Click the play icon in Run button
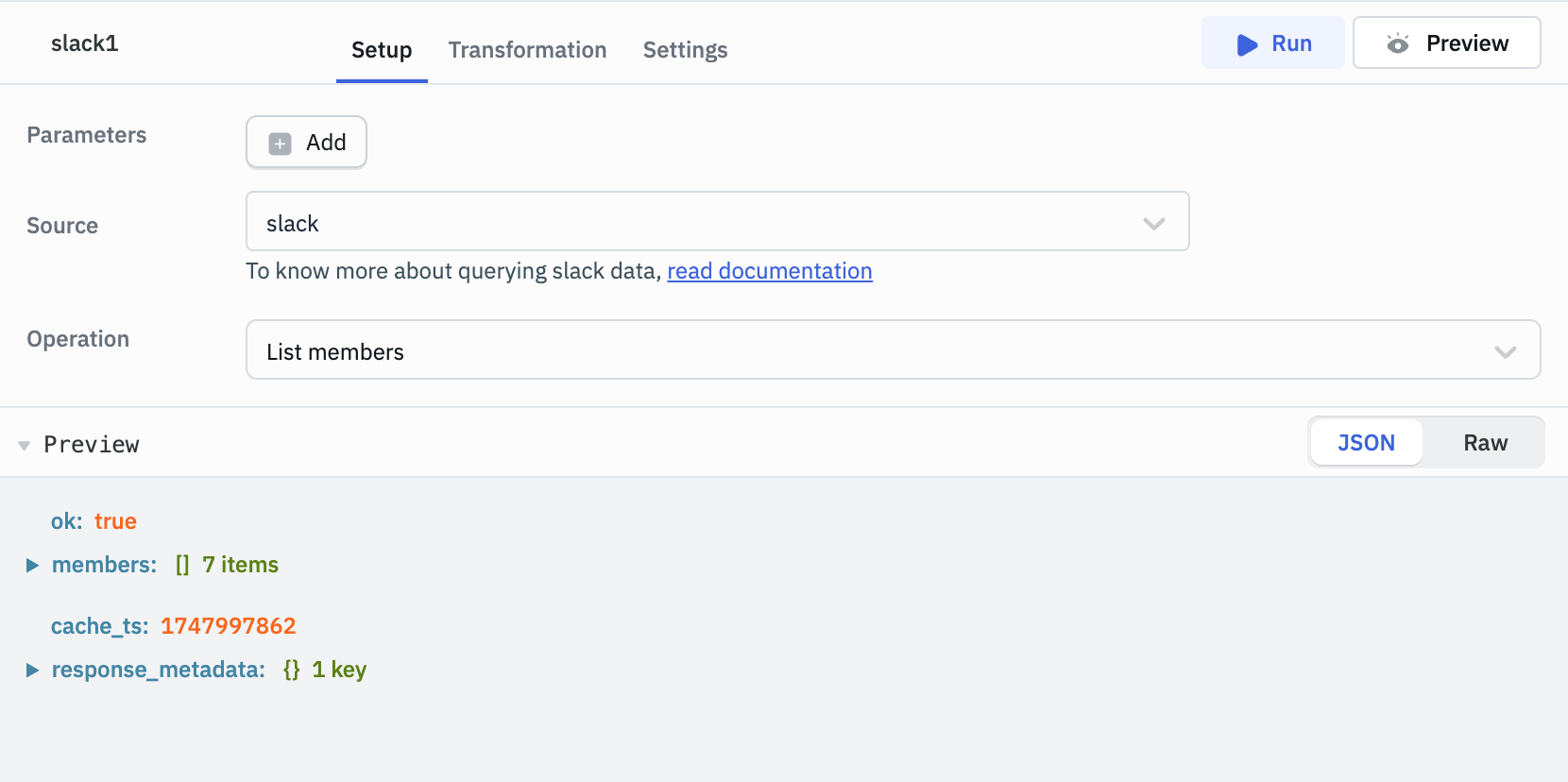Image resolution: width=1568 pixels, height=782 pixels. (x=1247, y=44)
